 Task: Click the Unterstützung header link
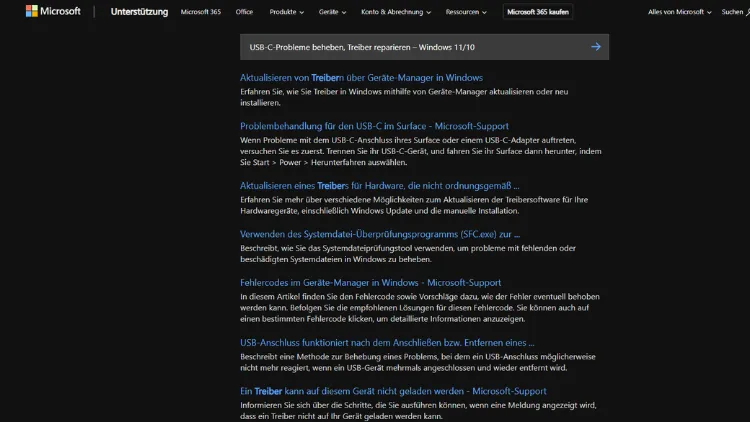pyautogui.click(x=137, y=12)
